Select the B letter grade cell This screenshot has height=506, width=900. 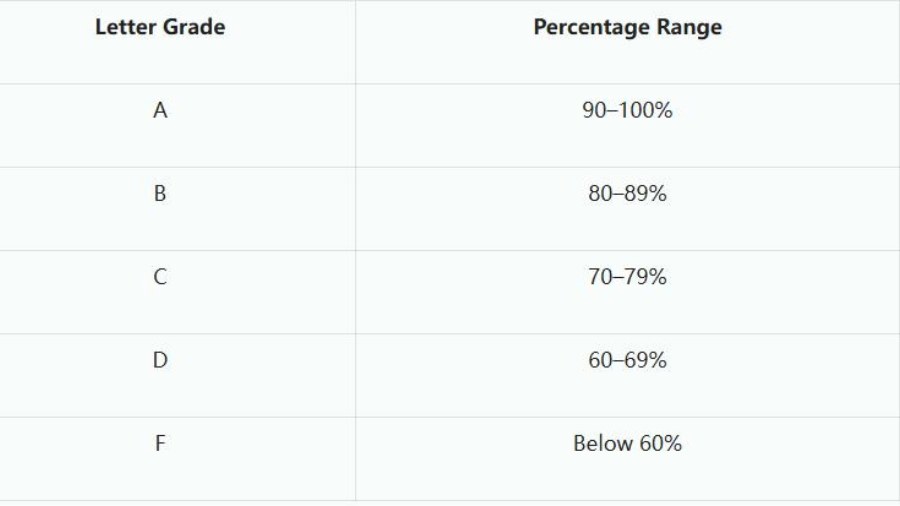(160, 193)
